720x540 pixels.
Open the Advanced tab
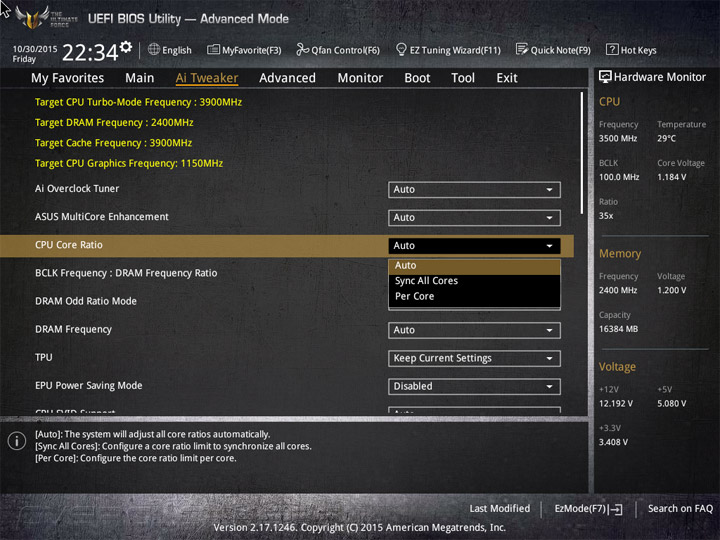pyautogui.click(x=287, y=78)
